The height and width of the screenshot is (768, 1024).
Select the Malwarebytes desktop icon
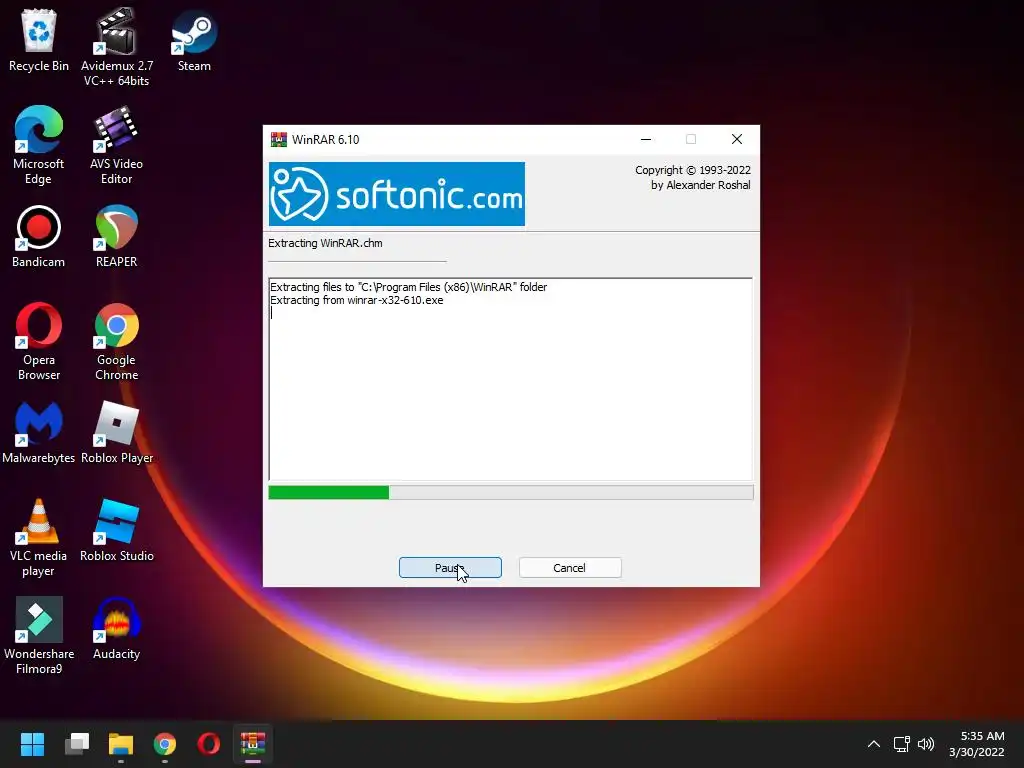(39, 432)
